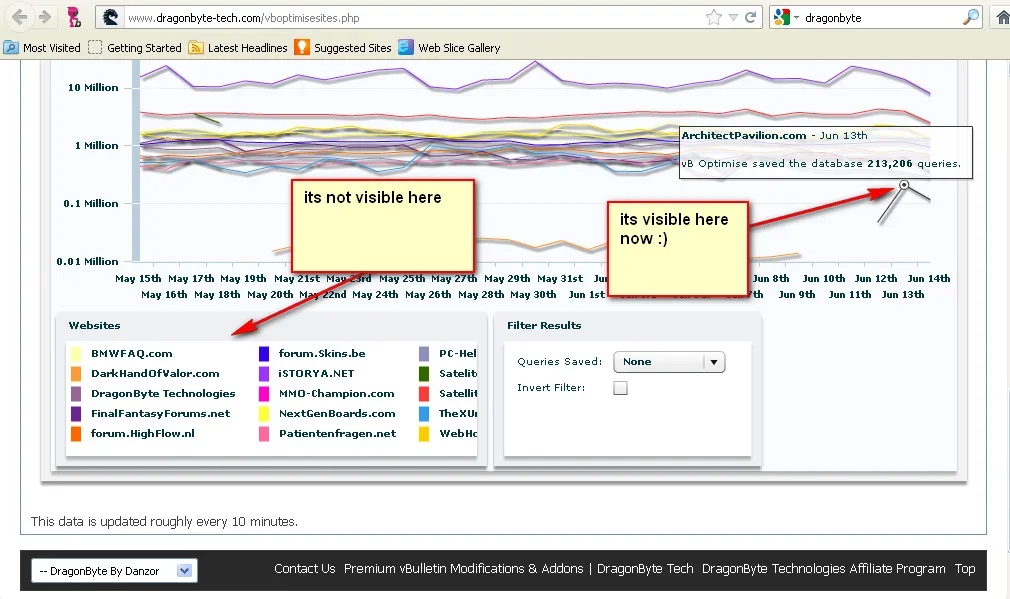
Task: Open the DragonByte By Danzor style selector
Action: (114, 571)
